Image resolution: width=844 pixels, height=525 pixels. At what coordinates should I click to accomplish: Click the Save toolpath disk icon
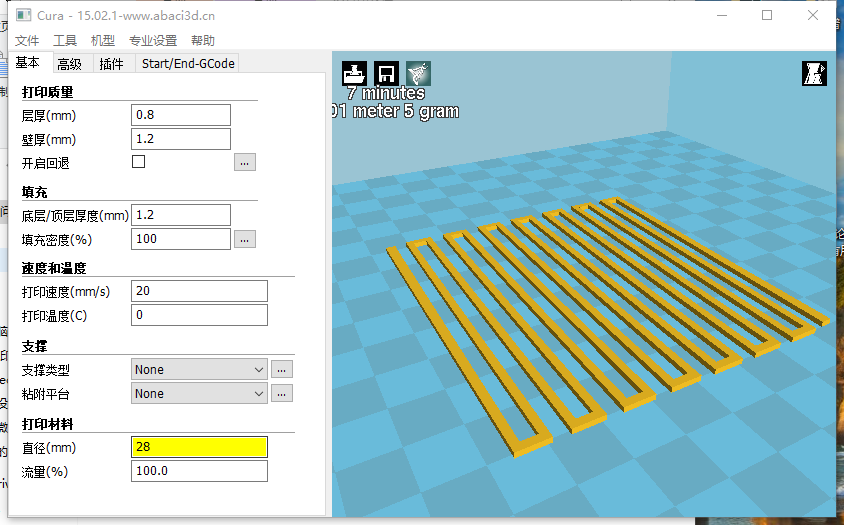click(386, 73)
